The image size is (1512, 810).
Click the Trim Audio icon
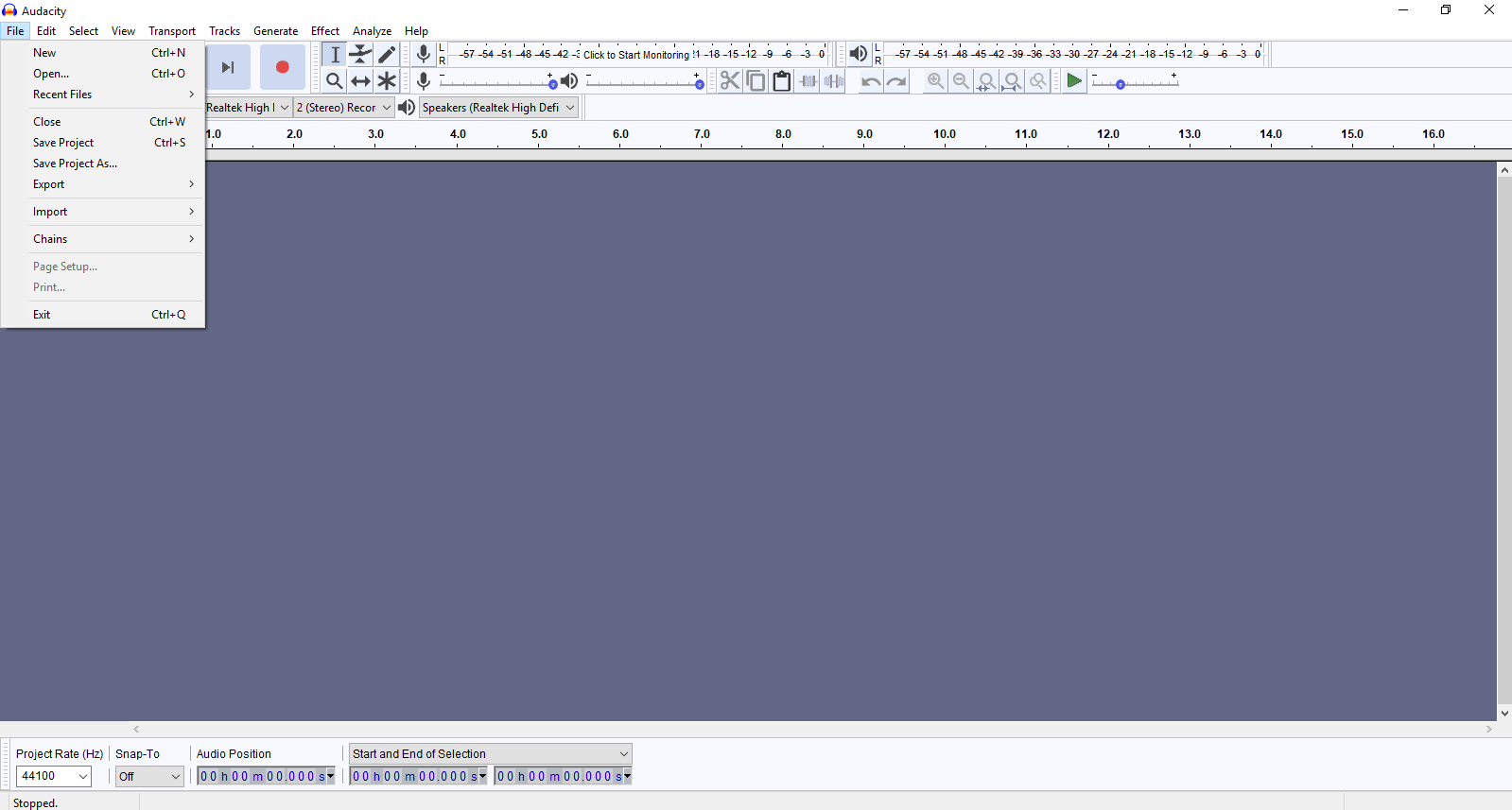click(x=808, y=81)
